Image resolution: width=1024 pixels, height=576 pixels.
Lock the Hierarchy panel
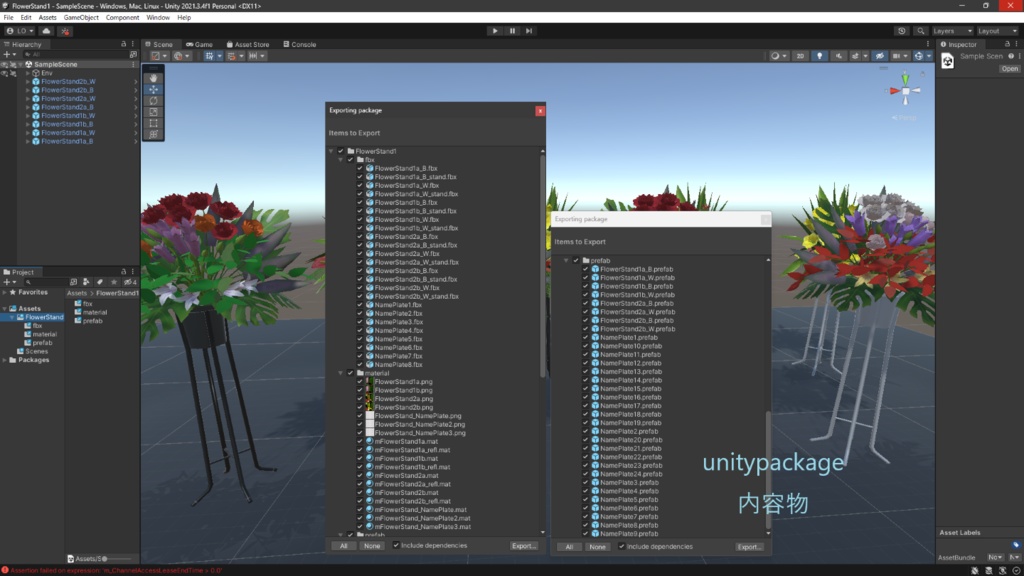point(123,44)
